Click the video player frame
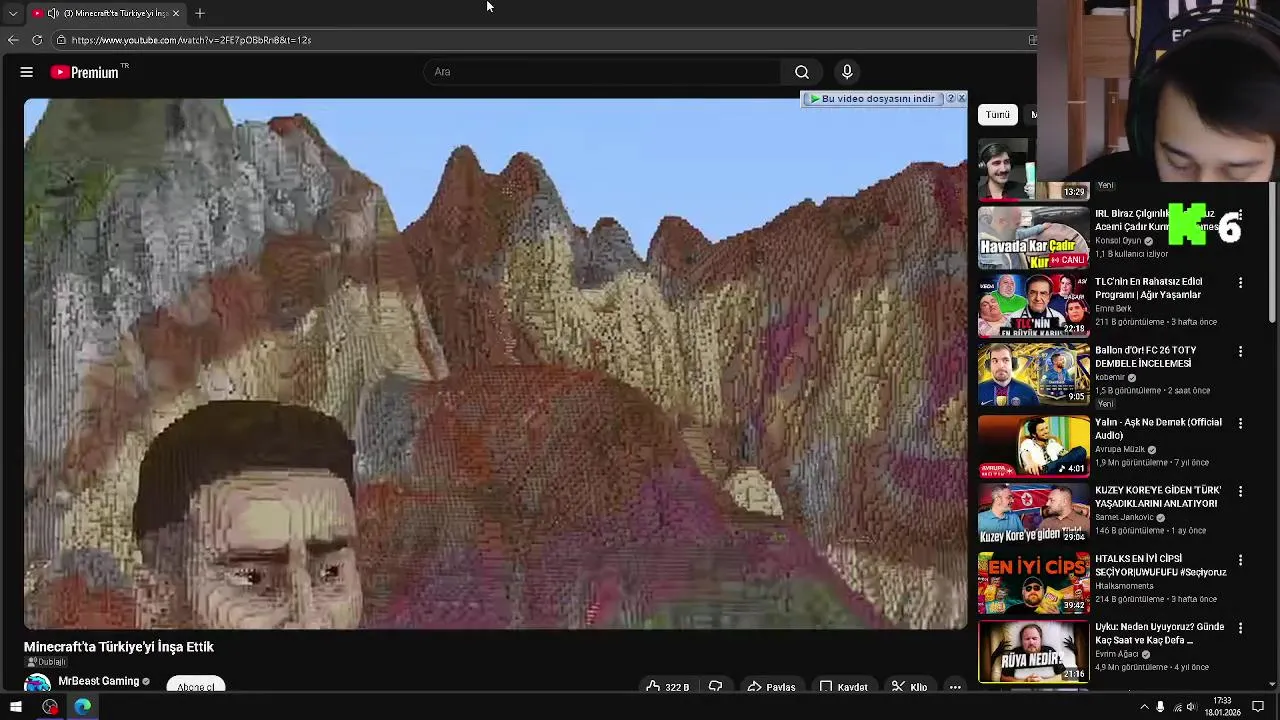The image size is (1280, 720). click(496, 364)
